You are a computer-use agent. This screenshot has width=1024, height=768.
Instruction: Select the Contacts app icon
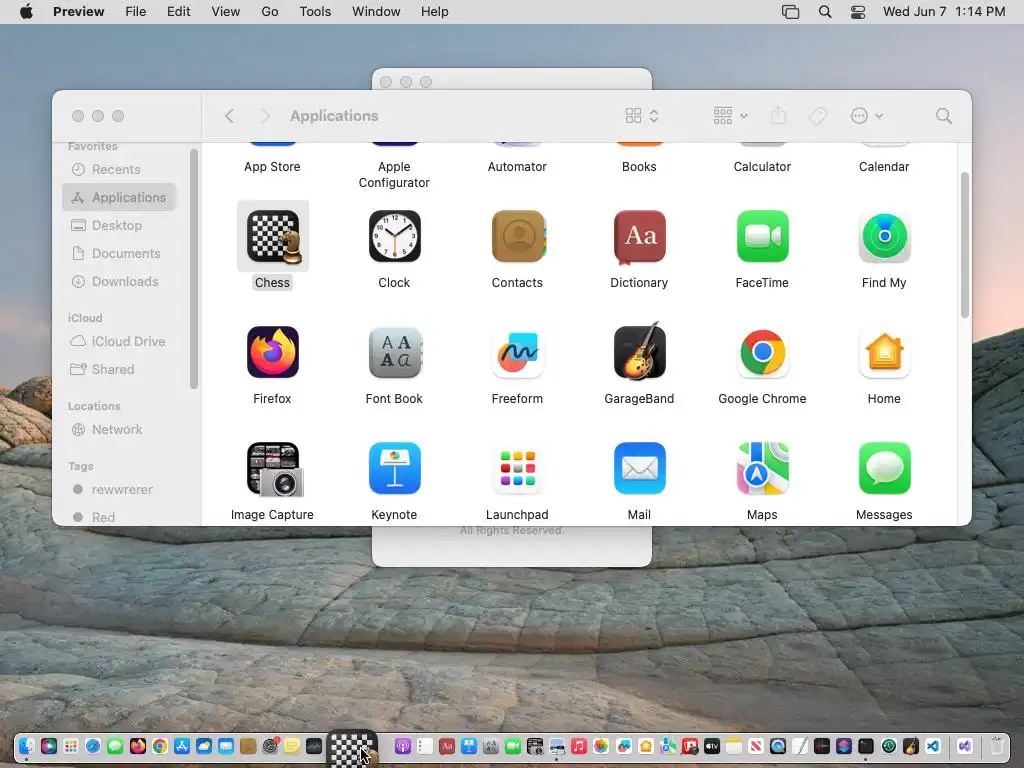point(517,236)
